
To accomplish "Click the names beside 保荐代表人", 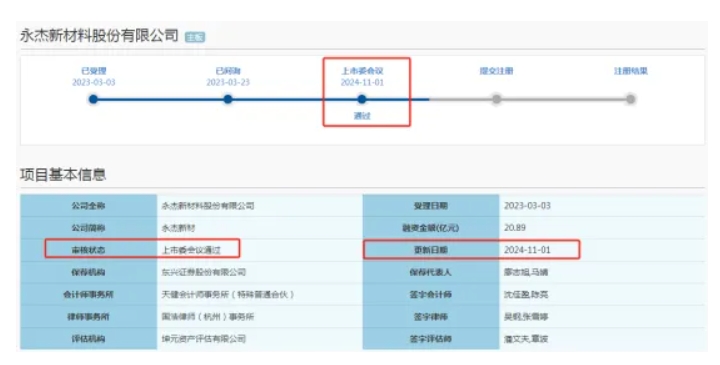I will click(526, 272).
